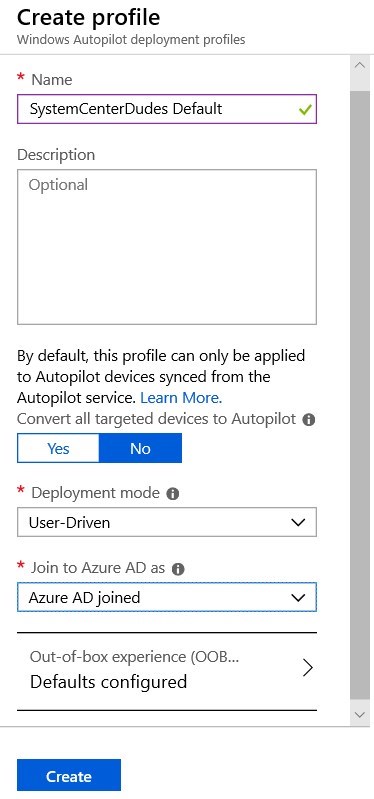Click the info icon beside Deployment mode
This screenshot has width=374, height=799.
173,494
